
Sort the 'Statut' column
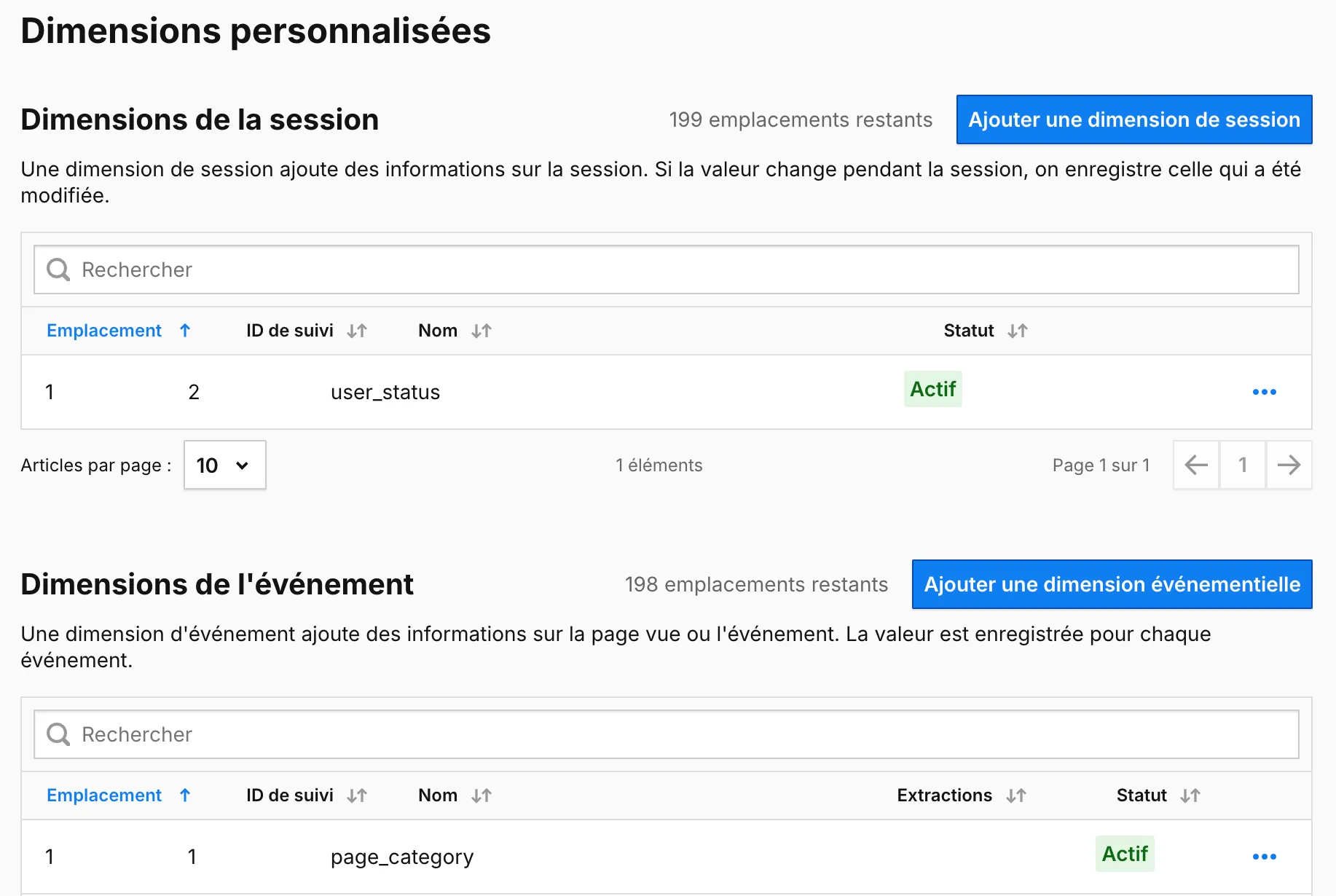(1018, 330)
